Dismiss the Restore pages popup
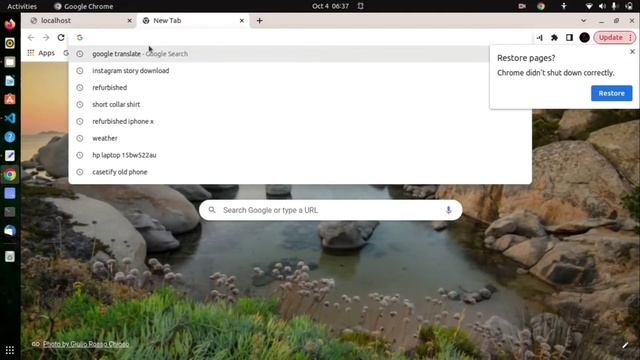The image size is (640, 360). pyautogui.click(x=632, y=52)
